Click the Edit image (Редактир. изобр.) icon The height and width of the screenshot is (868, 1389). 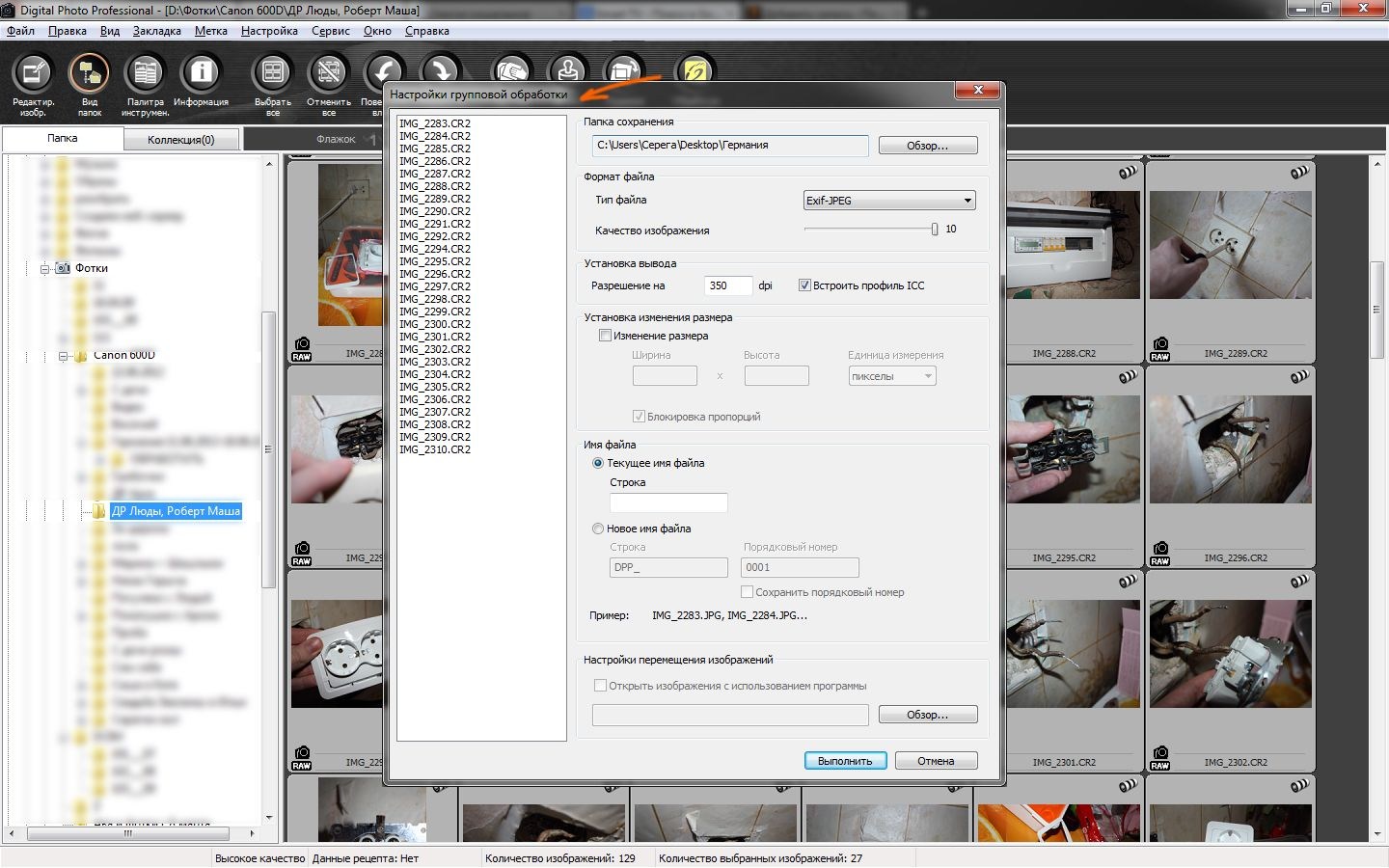pos(34,74)
